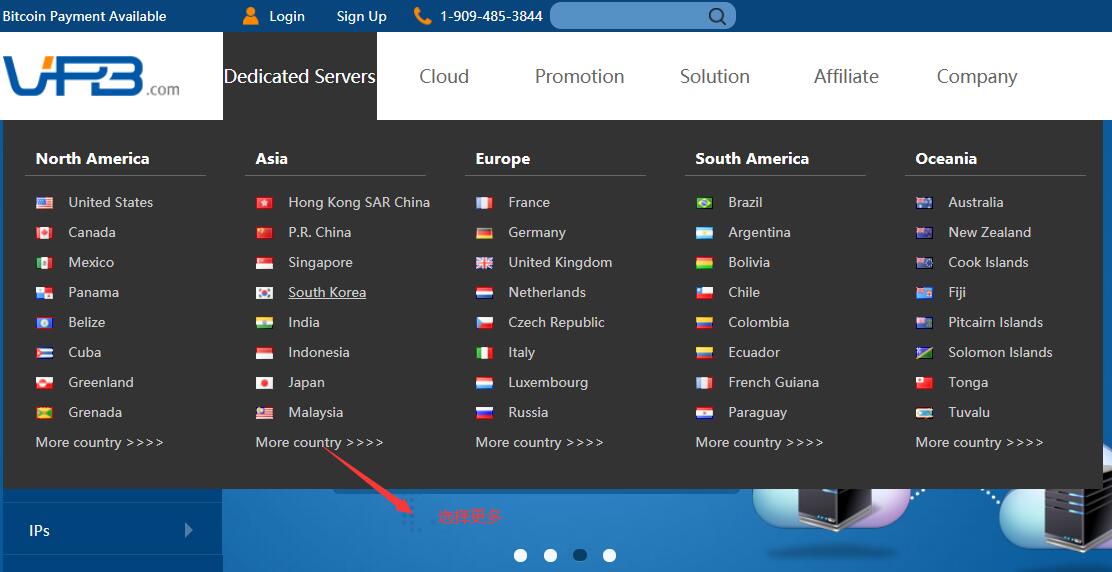Click the South Korea link
The image size is (1112, 572).
coord(327,292)
